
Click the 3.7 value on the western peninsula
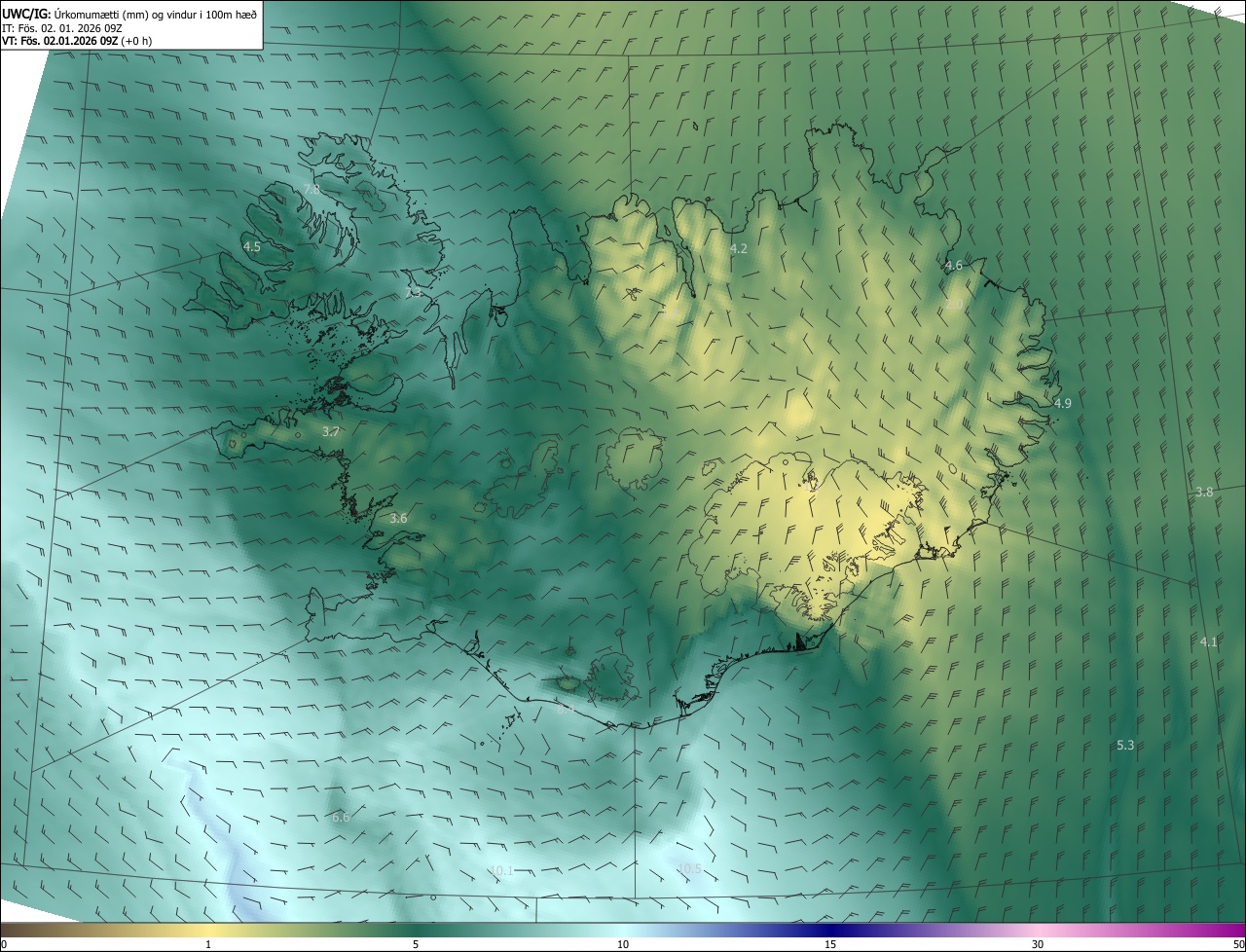pos(331,431)
